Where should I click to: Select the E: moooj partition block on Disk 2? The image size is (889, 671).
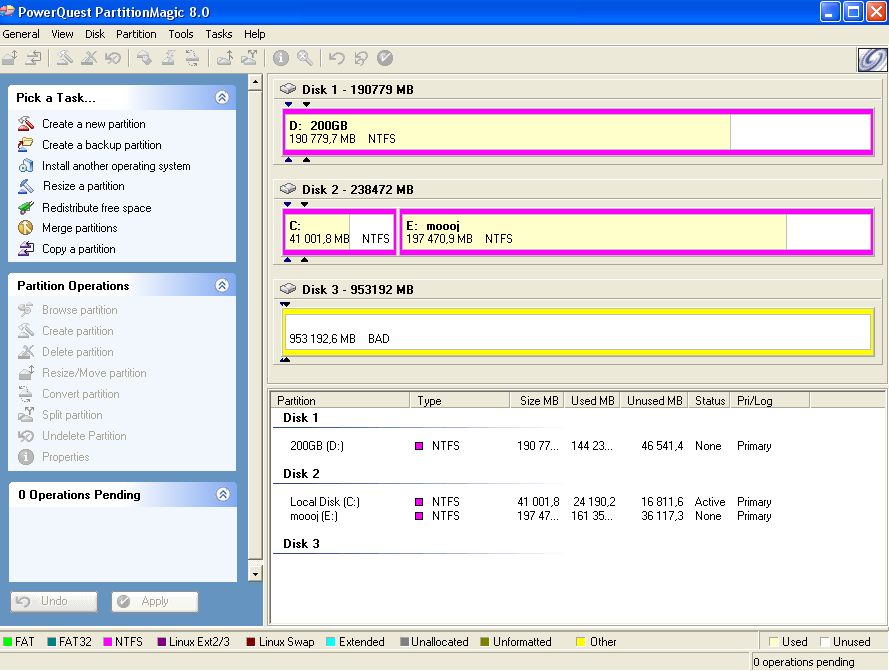[637, 232]
